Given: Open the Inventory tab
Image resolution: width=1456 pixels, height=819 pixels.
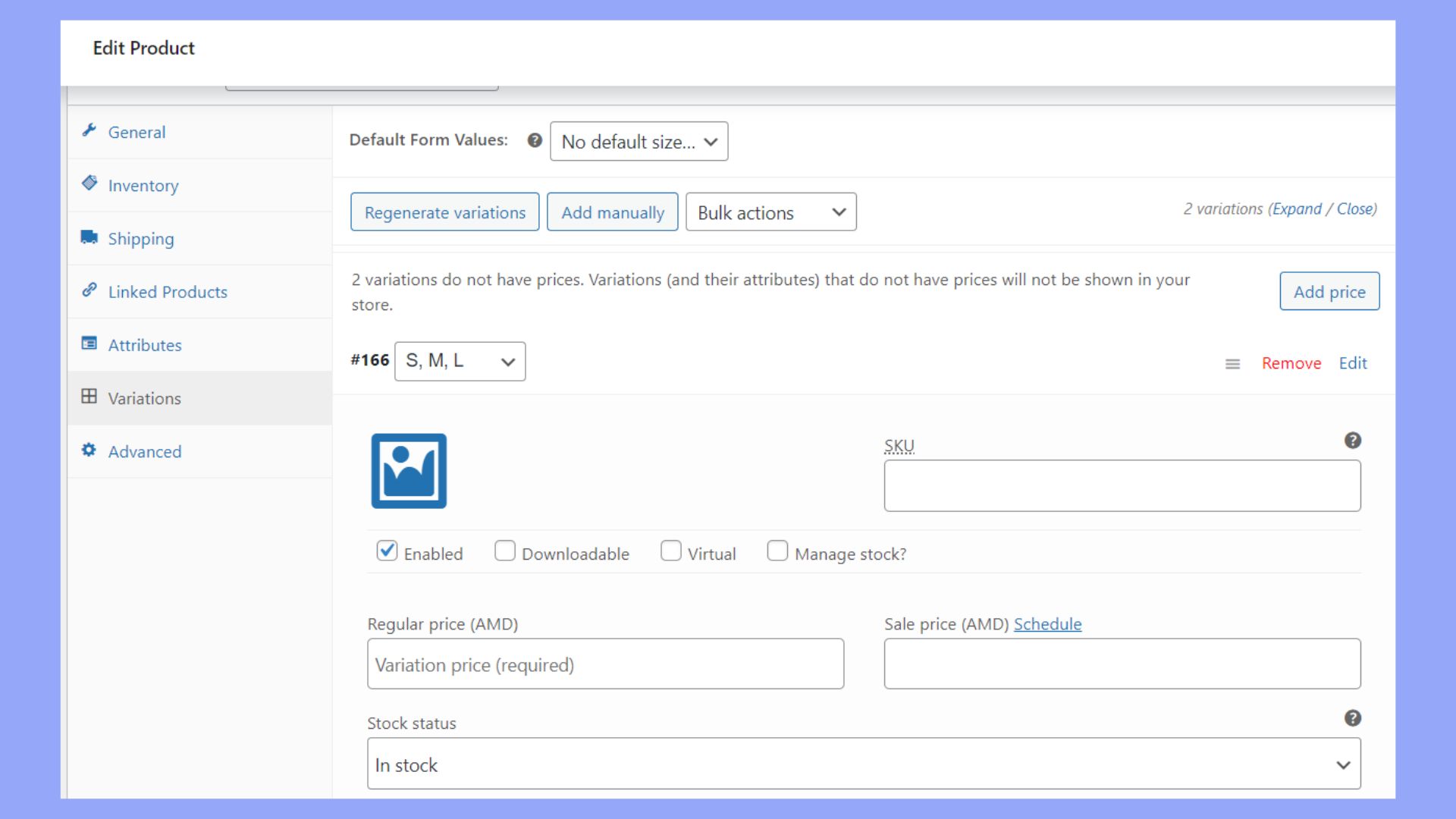Looking at the screenshot, I should click(143, 186).
